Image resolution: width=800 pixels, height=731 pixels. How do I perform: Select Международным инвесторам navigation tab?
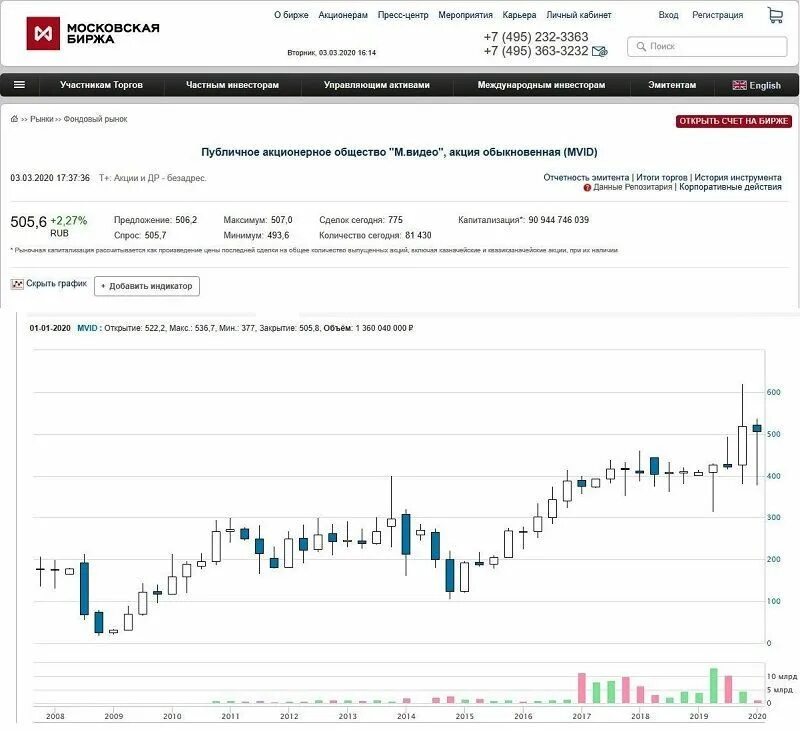[x=541, y=85]
